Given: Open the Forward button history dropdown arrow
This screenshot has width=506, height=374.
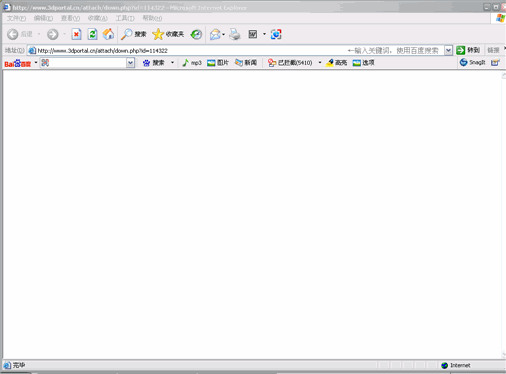Looking at the screenshot, I should [64, 34].
